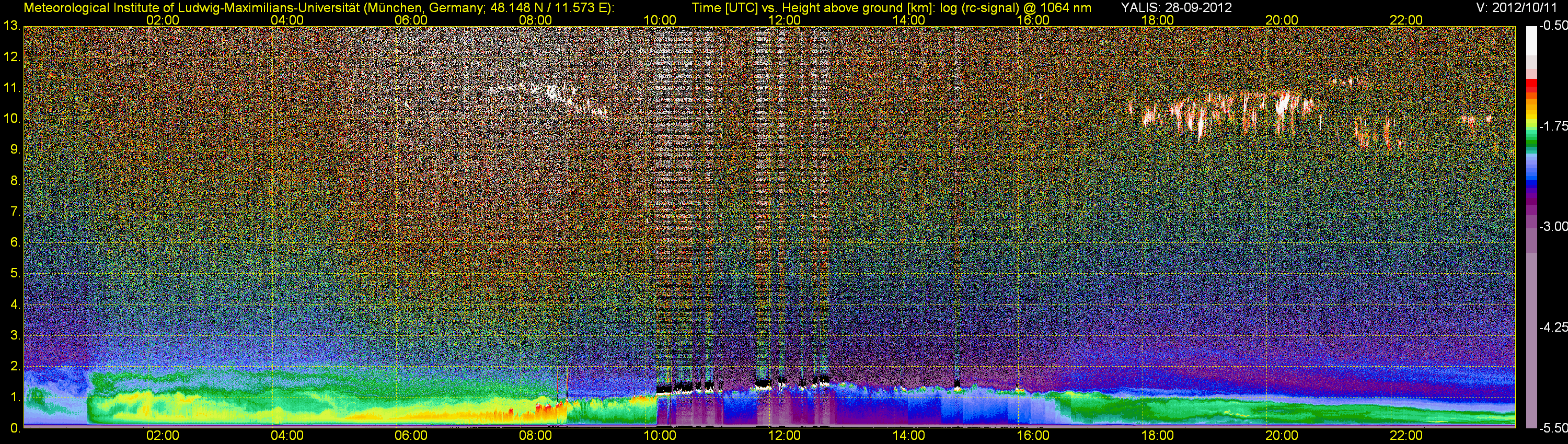This screenshot has height=444, width=1568.
Task: Click the -1.75 color scale value
Action: coord(1553,126)
